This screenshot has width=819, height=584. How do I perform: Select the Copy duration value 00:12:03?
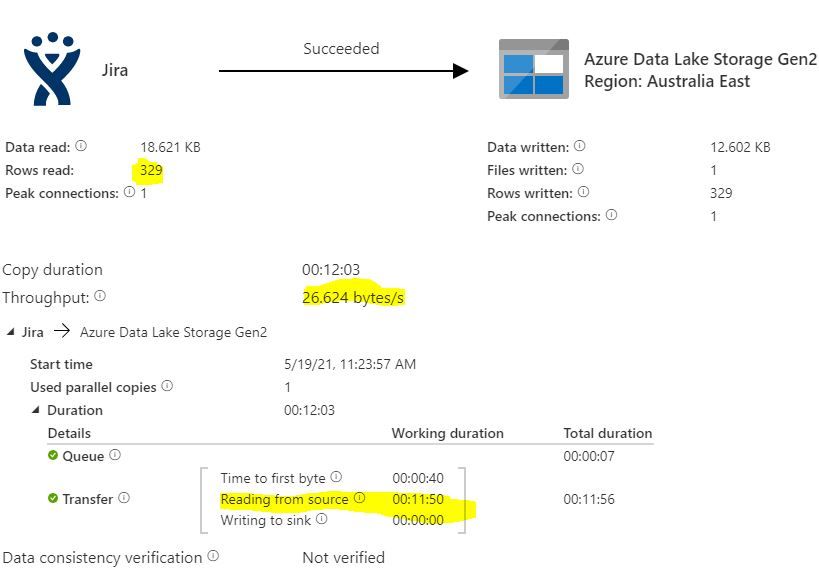331,270
